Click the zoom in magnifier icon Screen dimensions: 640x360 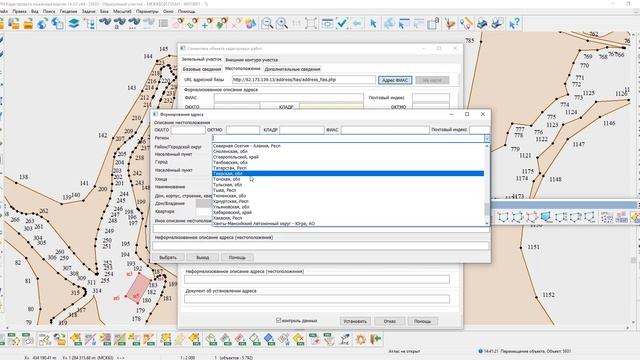click(282, 23)
